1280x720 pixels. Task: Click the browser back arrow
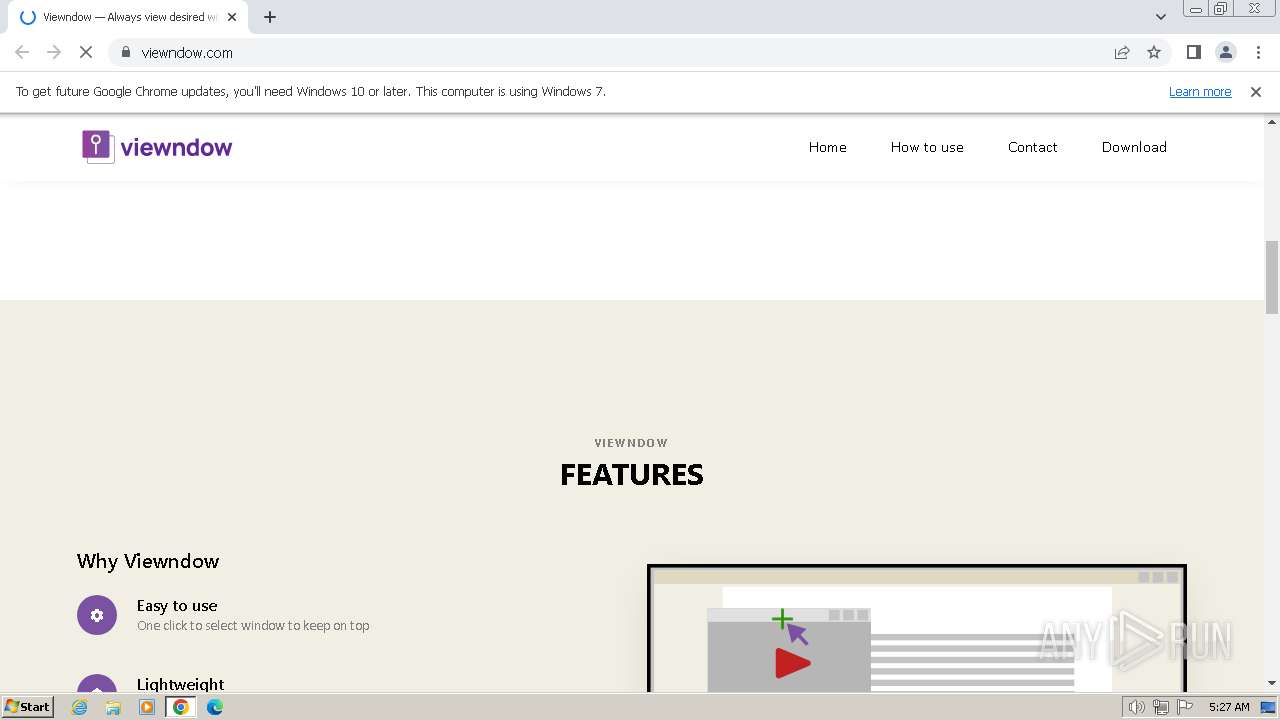22,52
